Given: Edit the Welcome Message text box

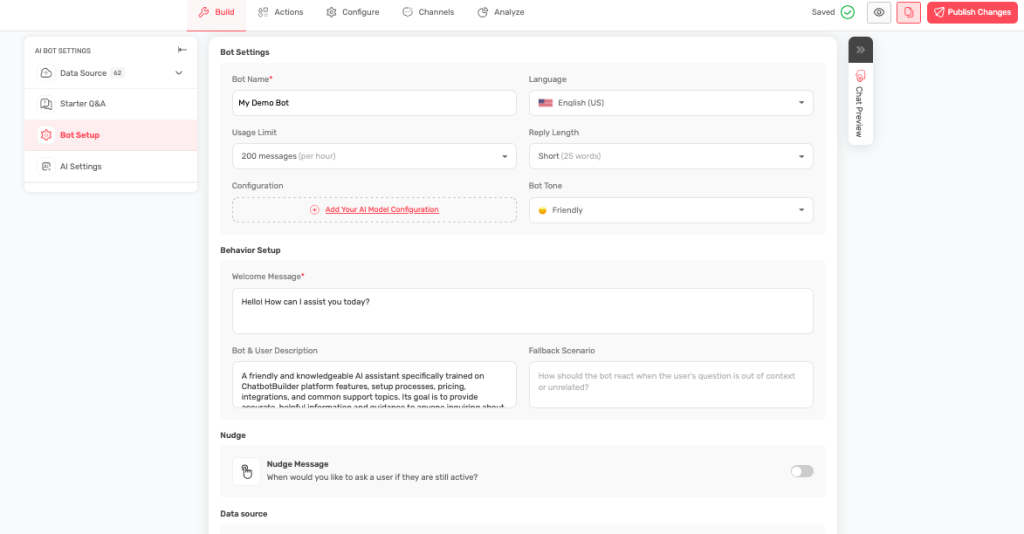Looking at the screenshot, I should click(x=522, y=311).
